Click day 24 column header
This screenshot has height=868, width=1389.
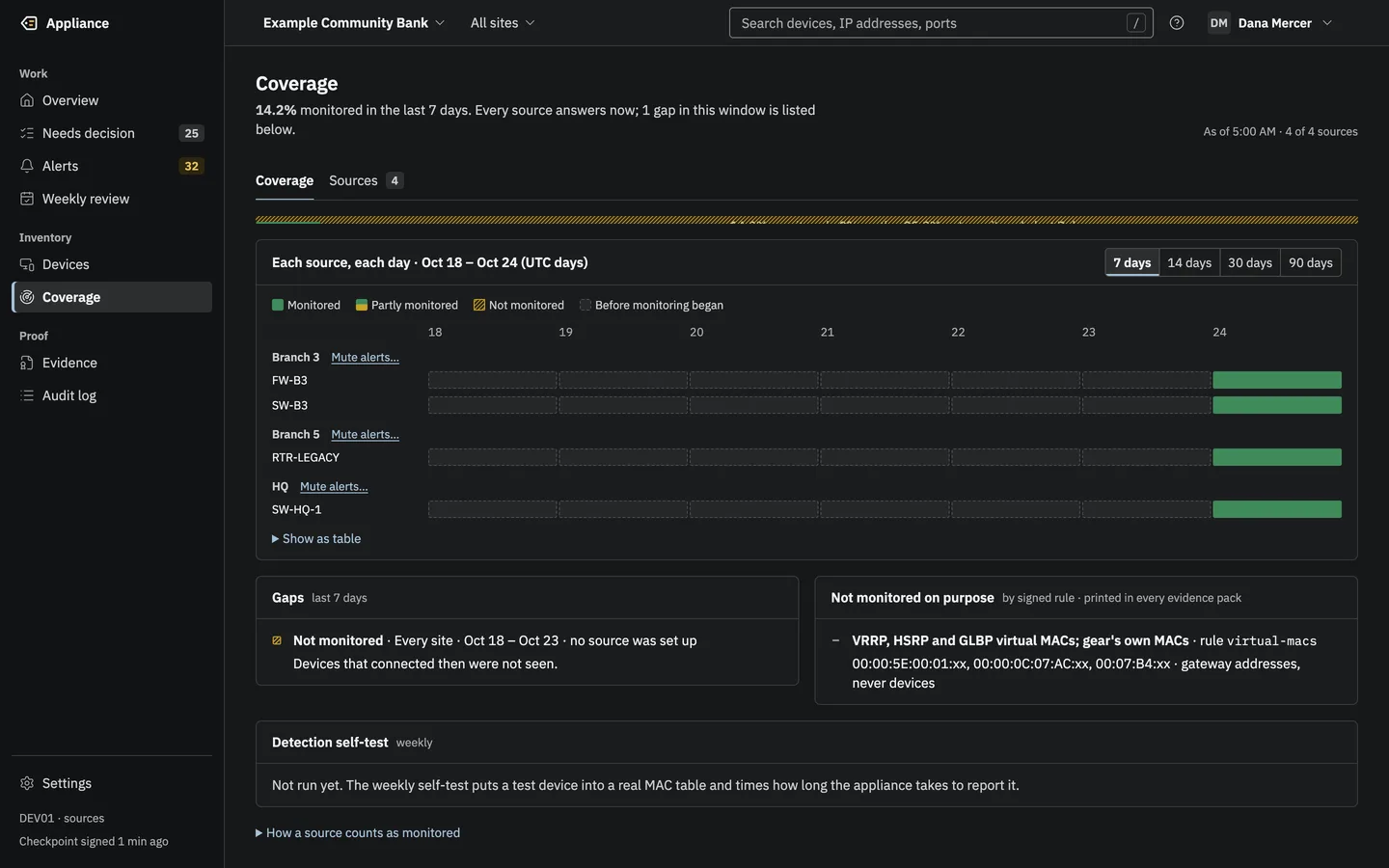[x=1219, y=332]
